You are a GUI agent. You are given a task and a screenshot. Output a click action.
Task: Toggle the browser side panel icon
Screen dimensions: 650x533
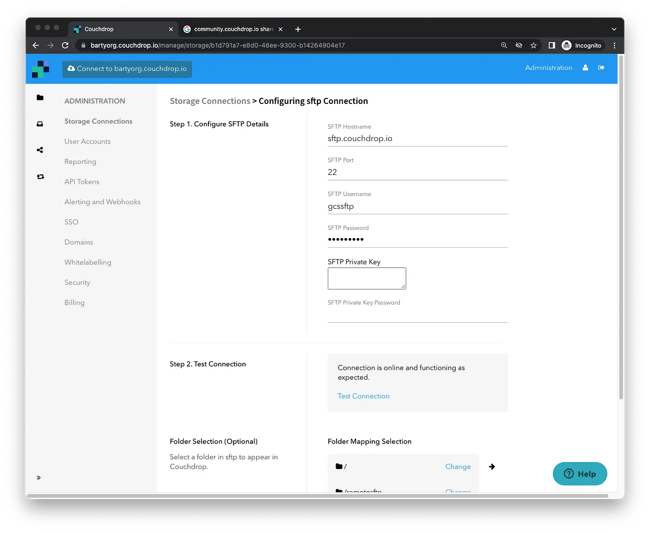(x=551, y=45)
